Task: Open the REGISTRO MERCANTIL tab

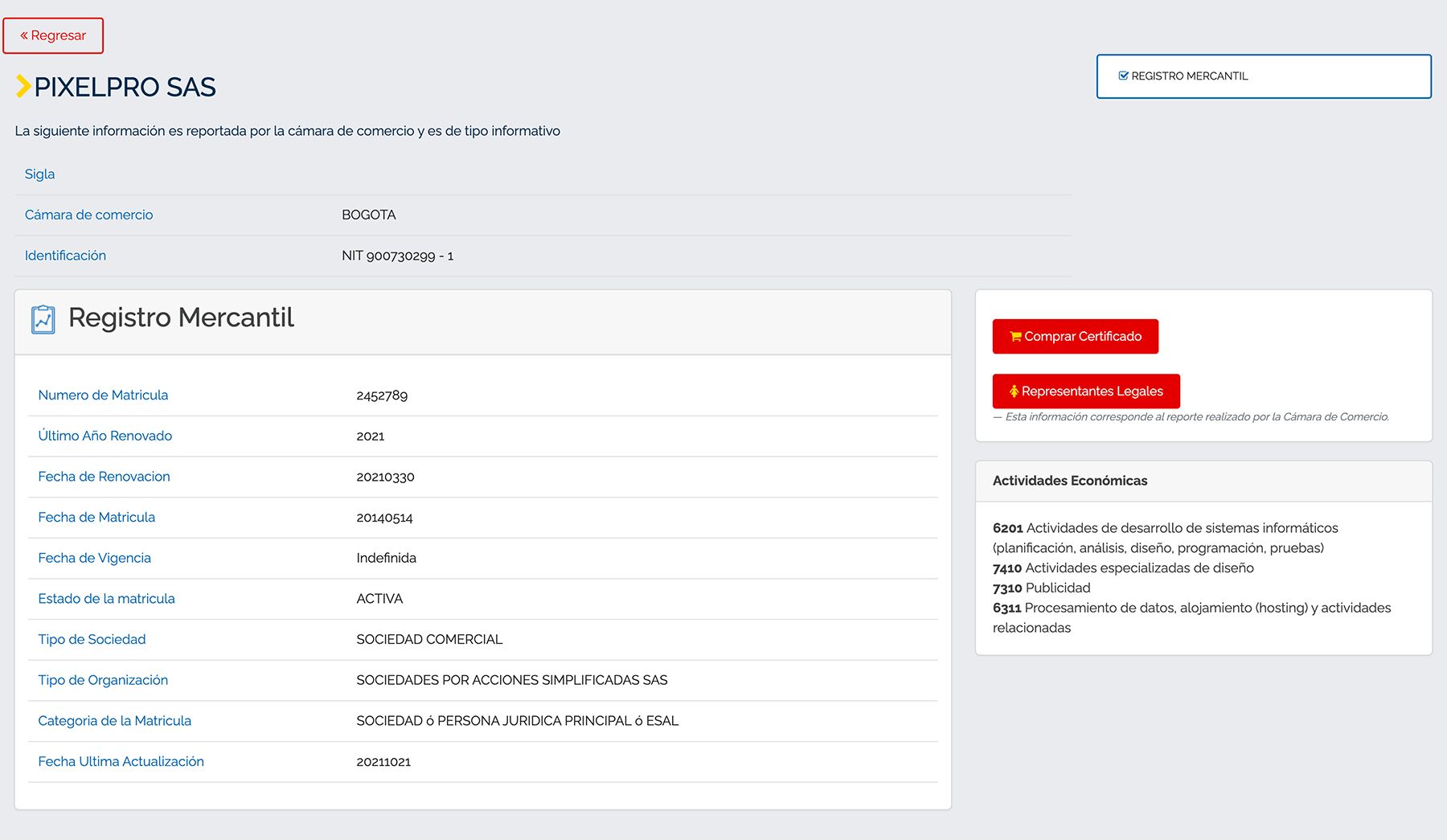Action: [1263, 76]
